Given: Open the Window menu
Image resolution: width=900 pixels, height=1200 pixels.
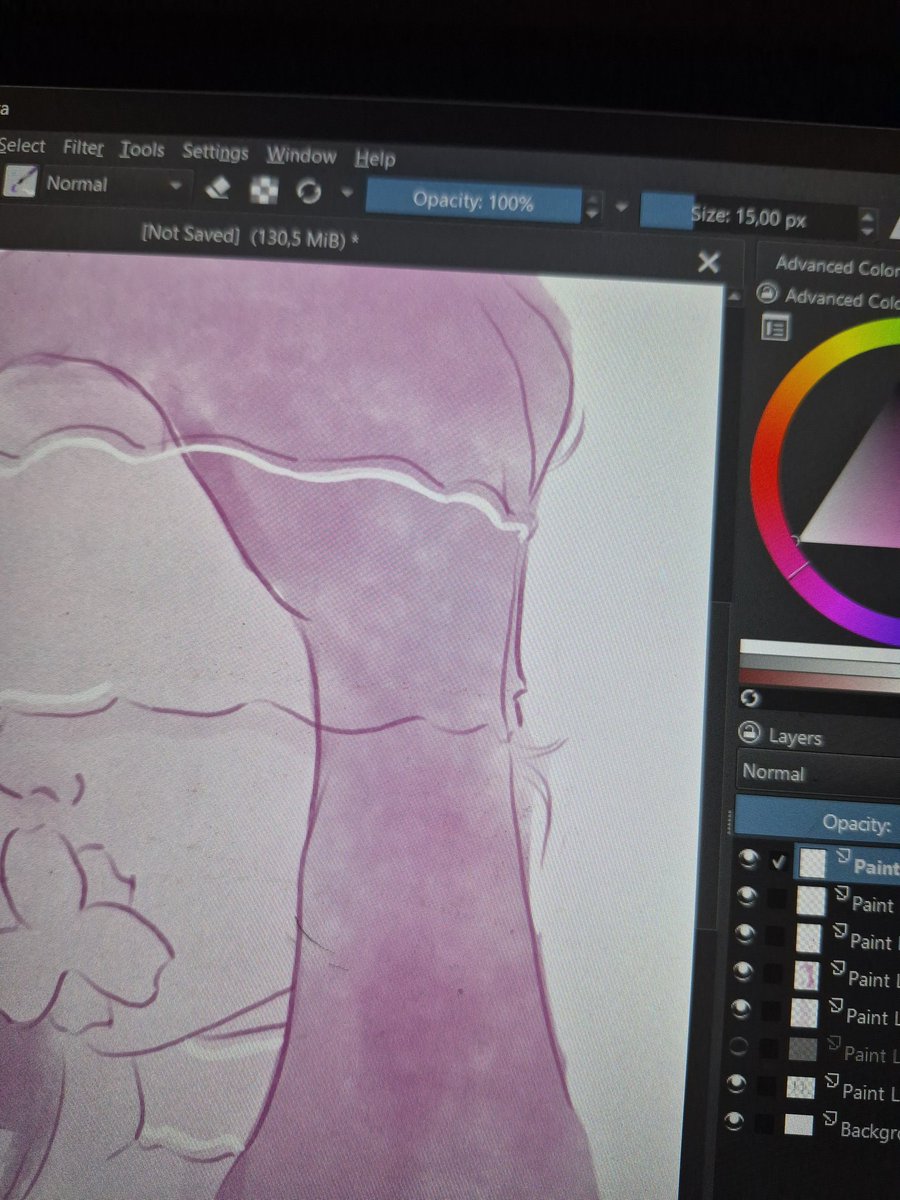Looking at the screenshot, I should (x=301, y=156).
